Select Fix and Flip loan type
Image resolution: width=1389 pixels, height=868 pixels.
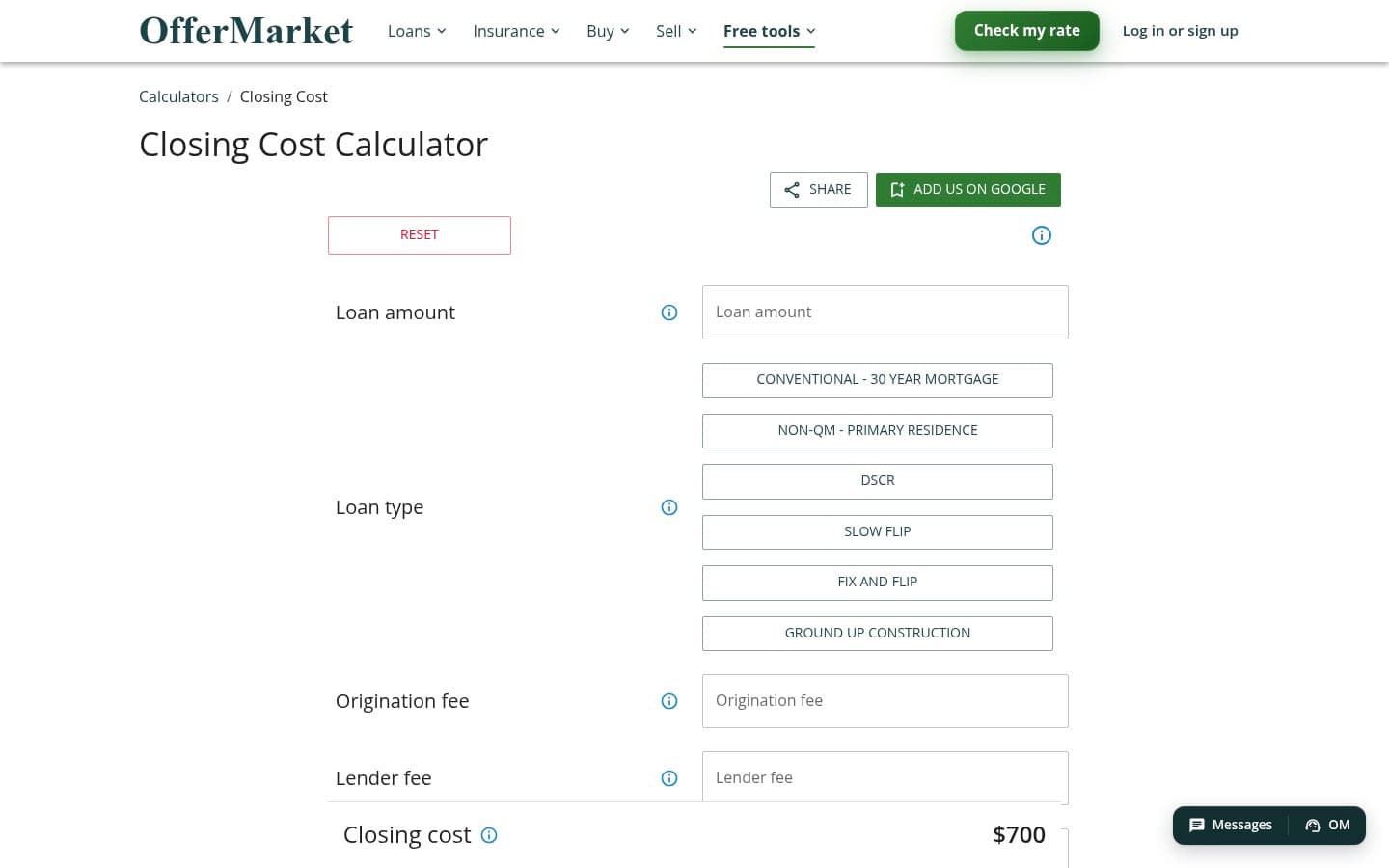click(x=878, y=583)
